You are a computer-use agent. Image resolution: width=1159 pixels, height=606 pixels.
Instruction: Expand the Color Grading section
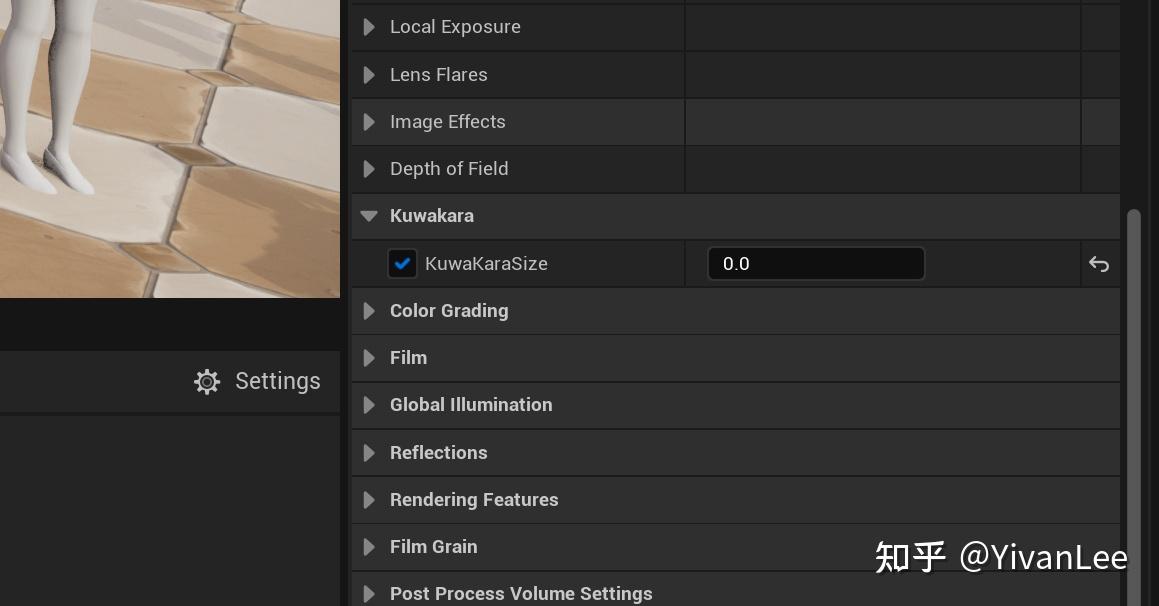click(x=369, y=310)
